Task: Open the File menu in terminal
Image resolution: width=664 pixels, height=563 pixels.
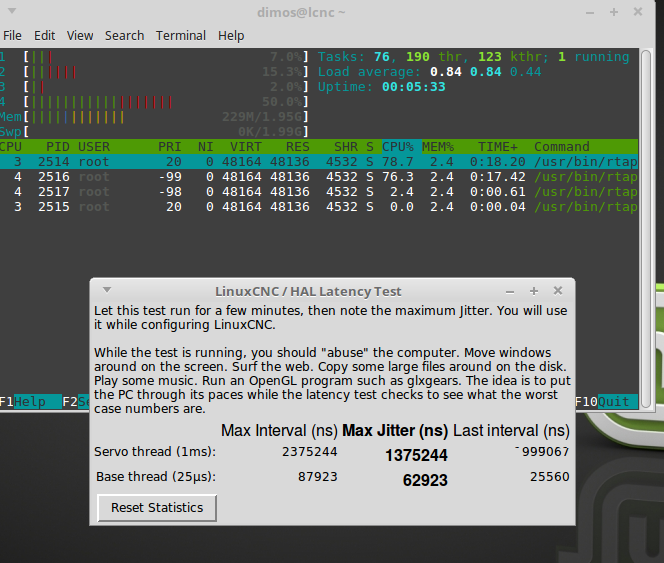Action: (12, 36)
